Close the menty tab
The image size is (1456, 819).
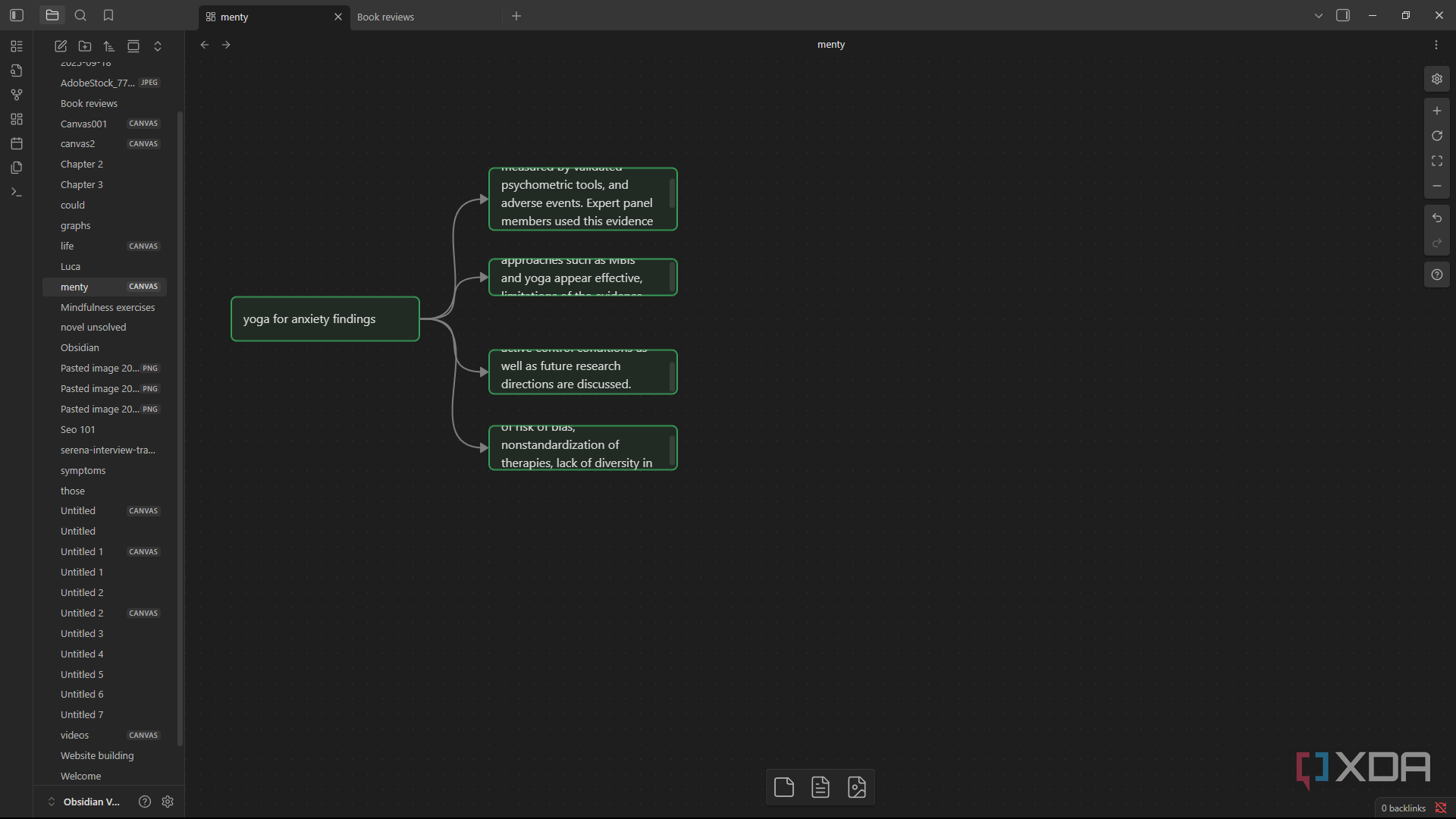(338, 17)
